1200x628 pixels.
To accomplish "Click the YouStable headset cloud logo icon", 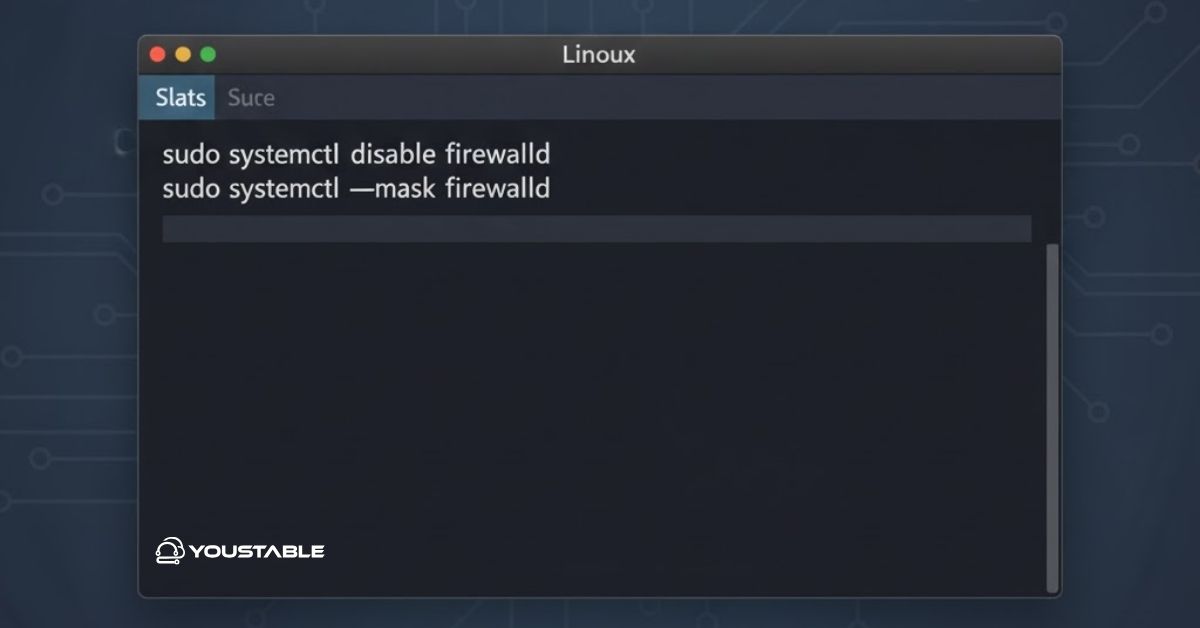I will tap(169, 551).
